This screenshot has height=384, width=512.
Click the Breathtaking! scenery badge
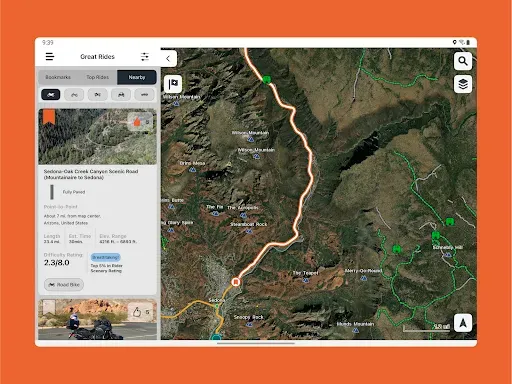pyautogui.click(x=105, y=257)
